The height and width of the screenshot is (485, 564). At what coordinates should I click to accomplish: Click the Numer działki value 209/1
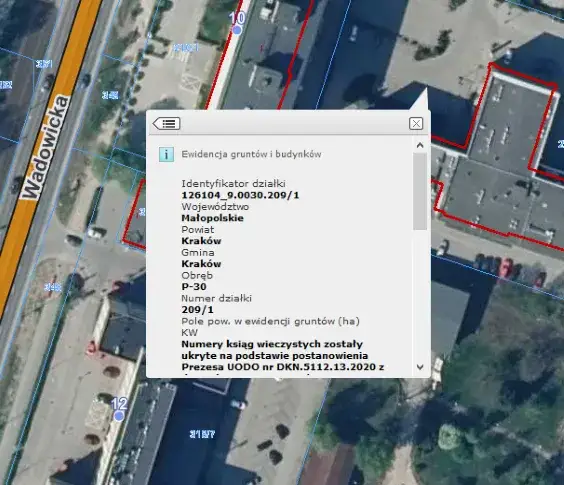tap(197, 309)
